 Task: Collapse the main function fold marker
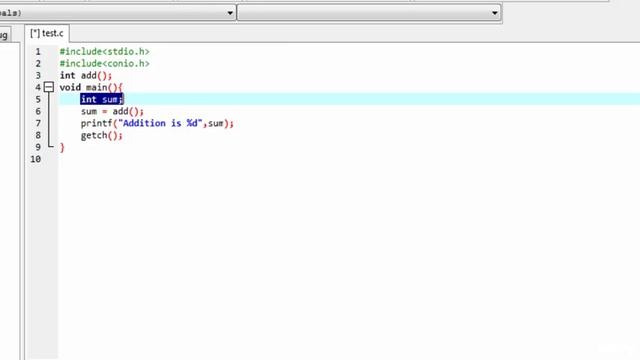pyautogui.click(x=49, y=87)
